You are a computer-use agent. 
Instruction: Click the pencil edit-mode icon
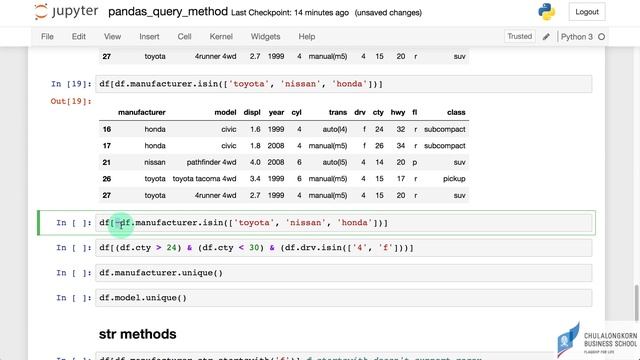pyautogui.click(x=546, y=37)
